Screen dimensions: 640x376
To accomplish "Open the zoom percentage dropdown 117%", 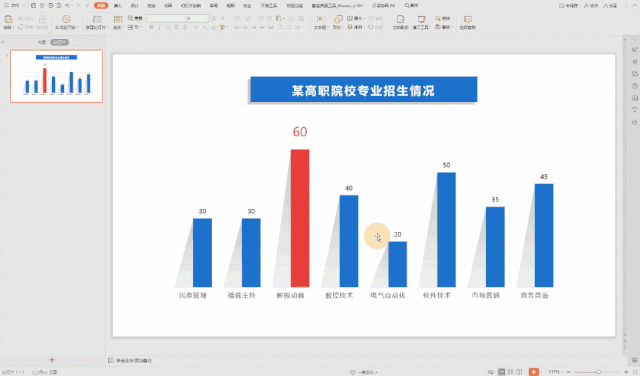I will 556,372.
